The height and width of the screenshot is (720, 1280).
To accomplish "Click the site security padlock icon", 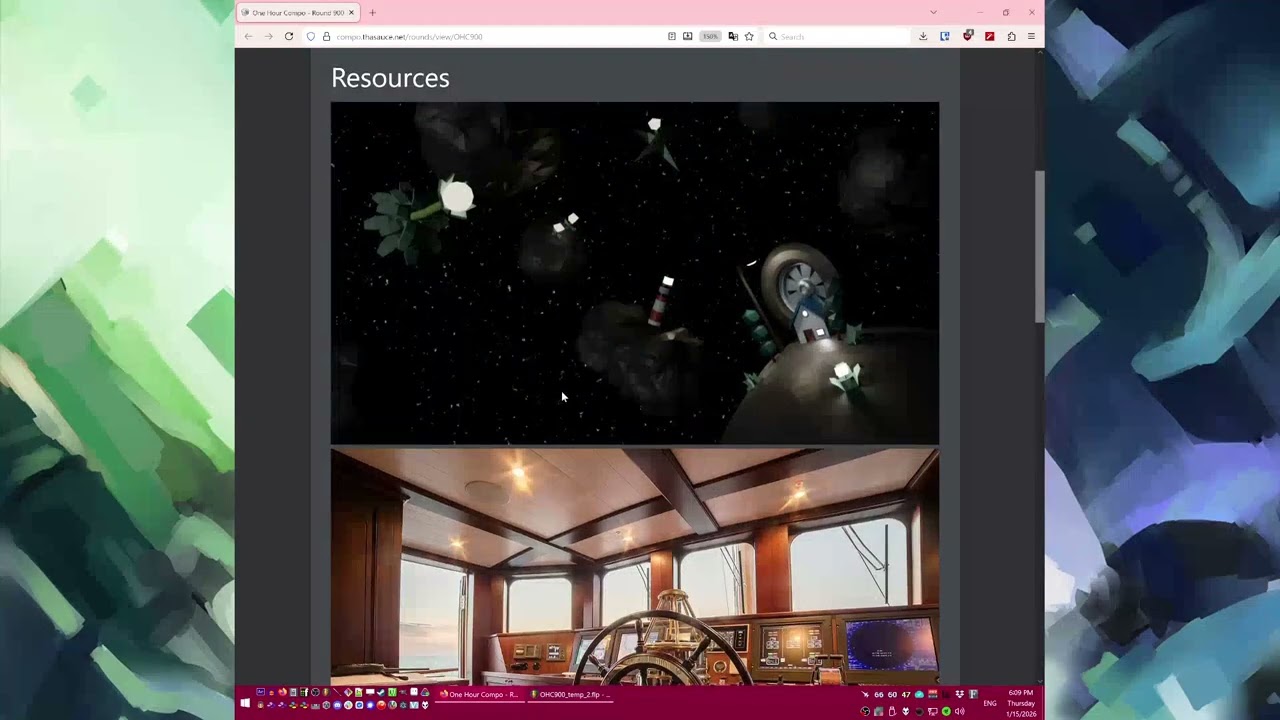I will 326,36.
